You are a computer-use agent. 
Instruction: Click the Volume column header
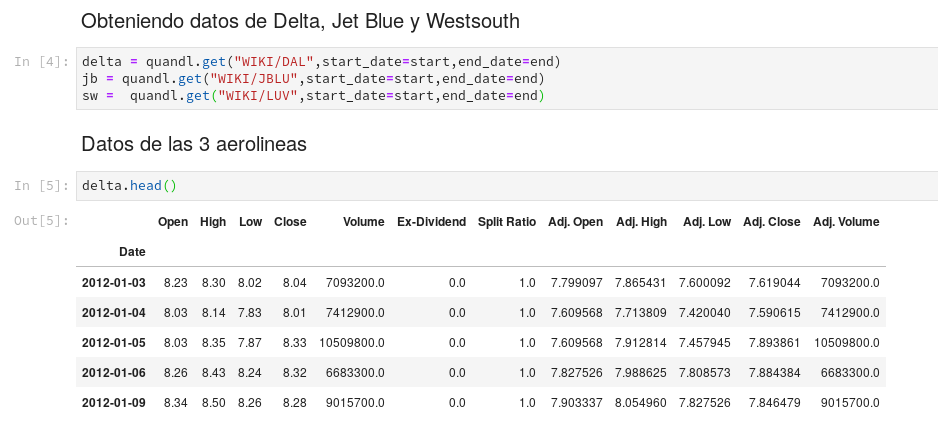(363, 222)
